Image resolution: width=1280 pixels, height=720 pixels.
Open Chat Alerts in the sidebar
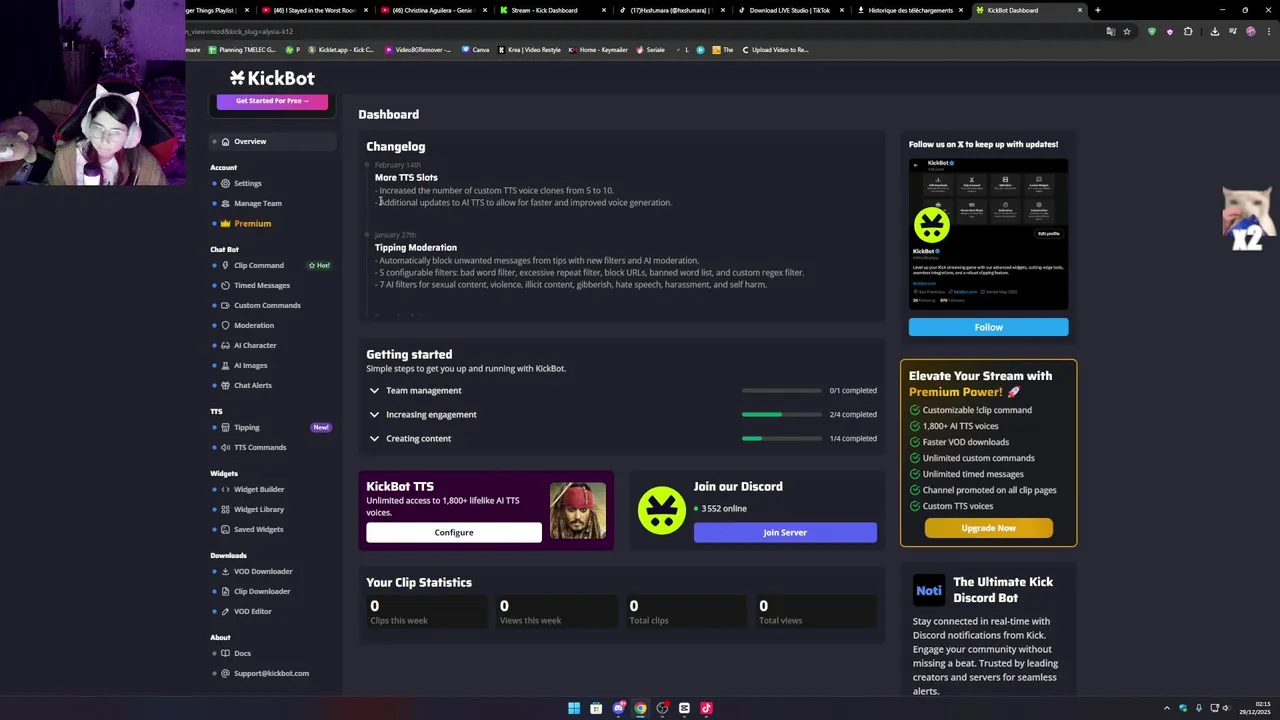252,385
